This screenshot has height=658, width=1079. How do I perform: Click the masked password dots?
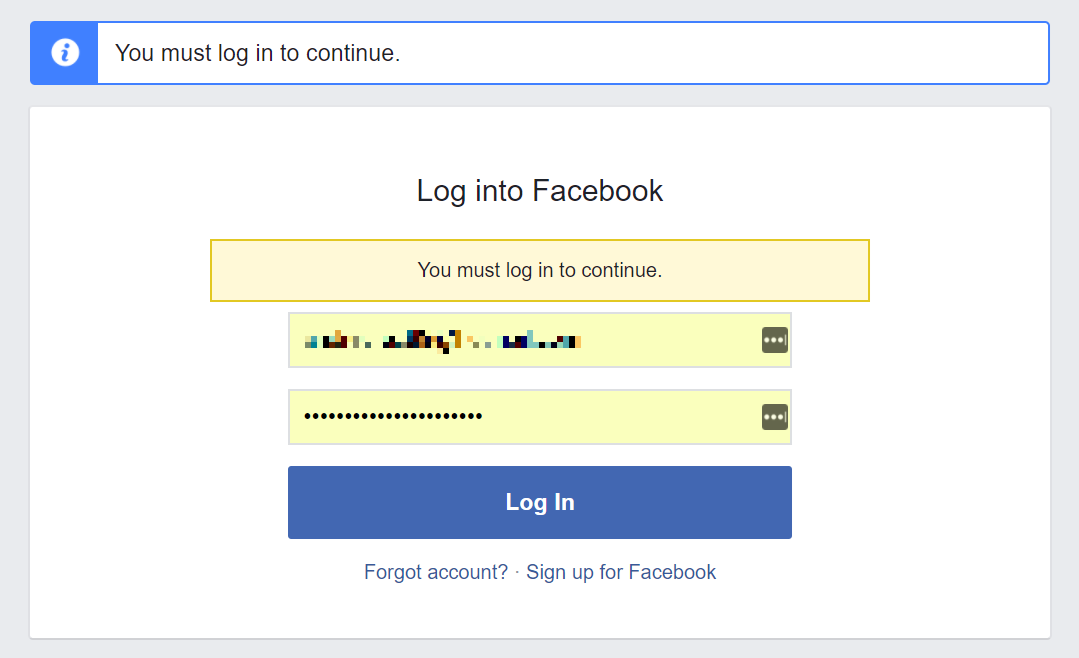(x=390, y=413)
